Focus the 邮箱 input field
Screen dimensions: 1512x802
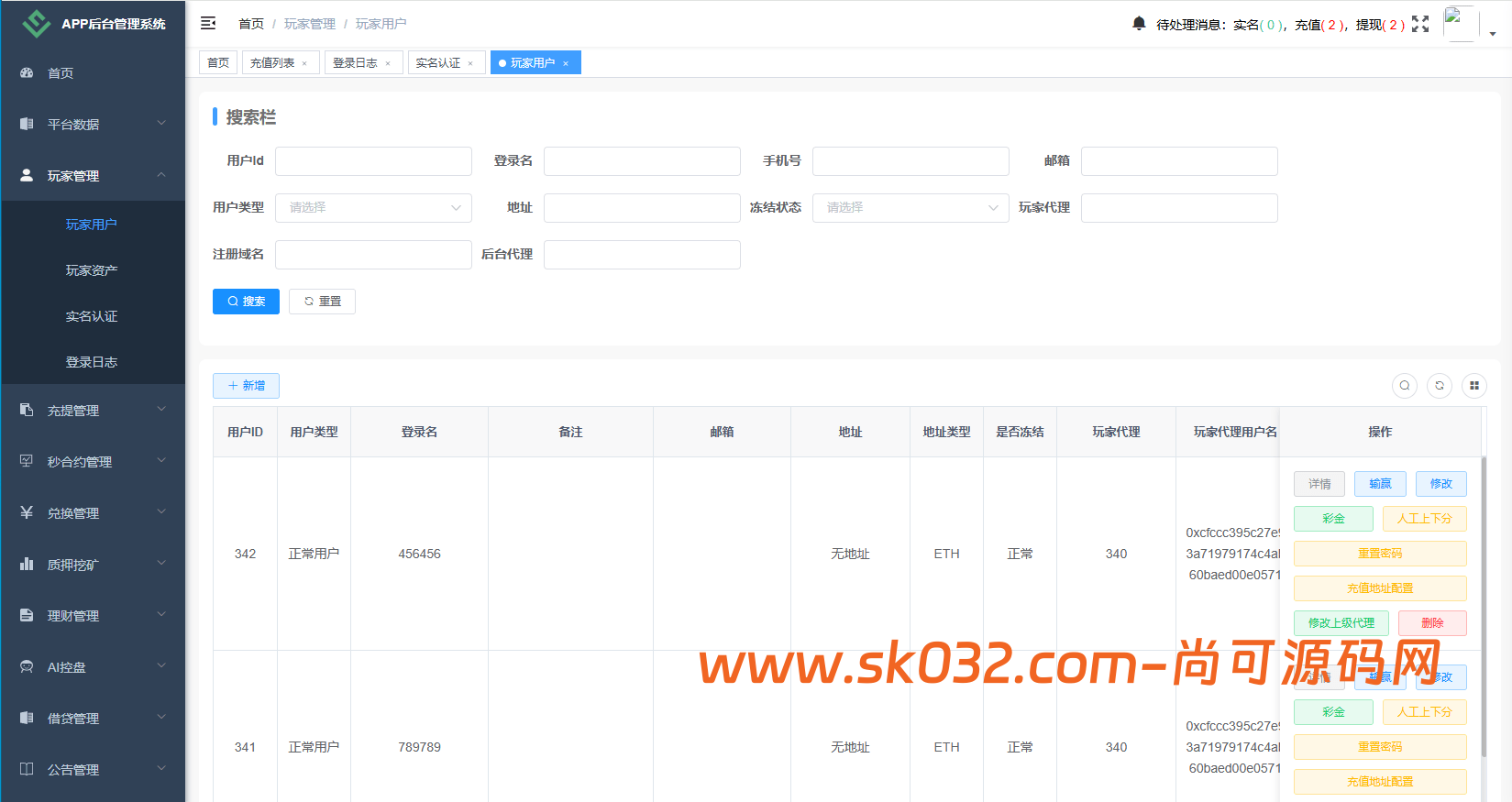[1179, 161]
